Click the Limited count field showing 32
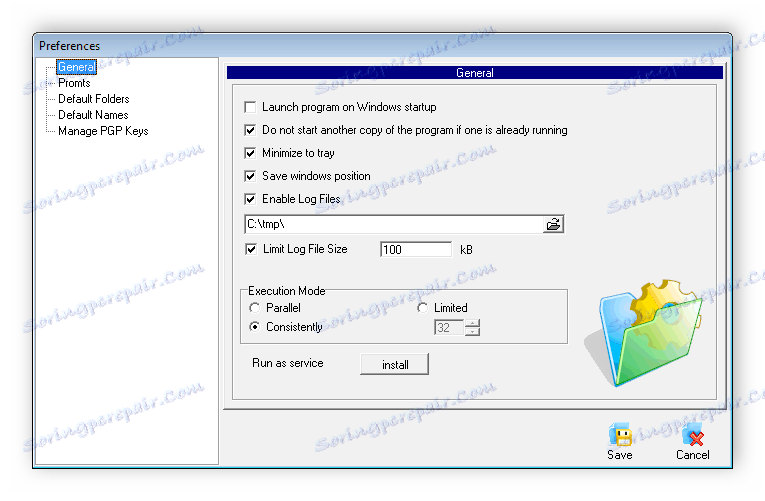 point(449,327)
